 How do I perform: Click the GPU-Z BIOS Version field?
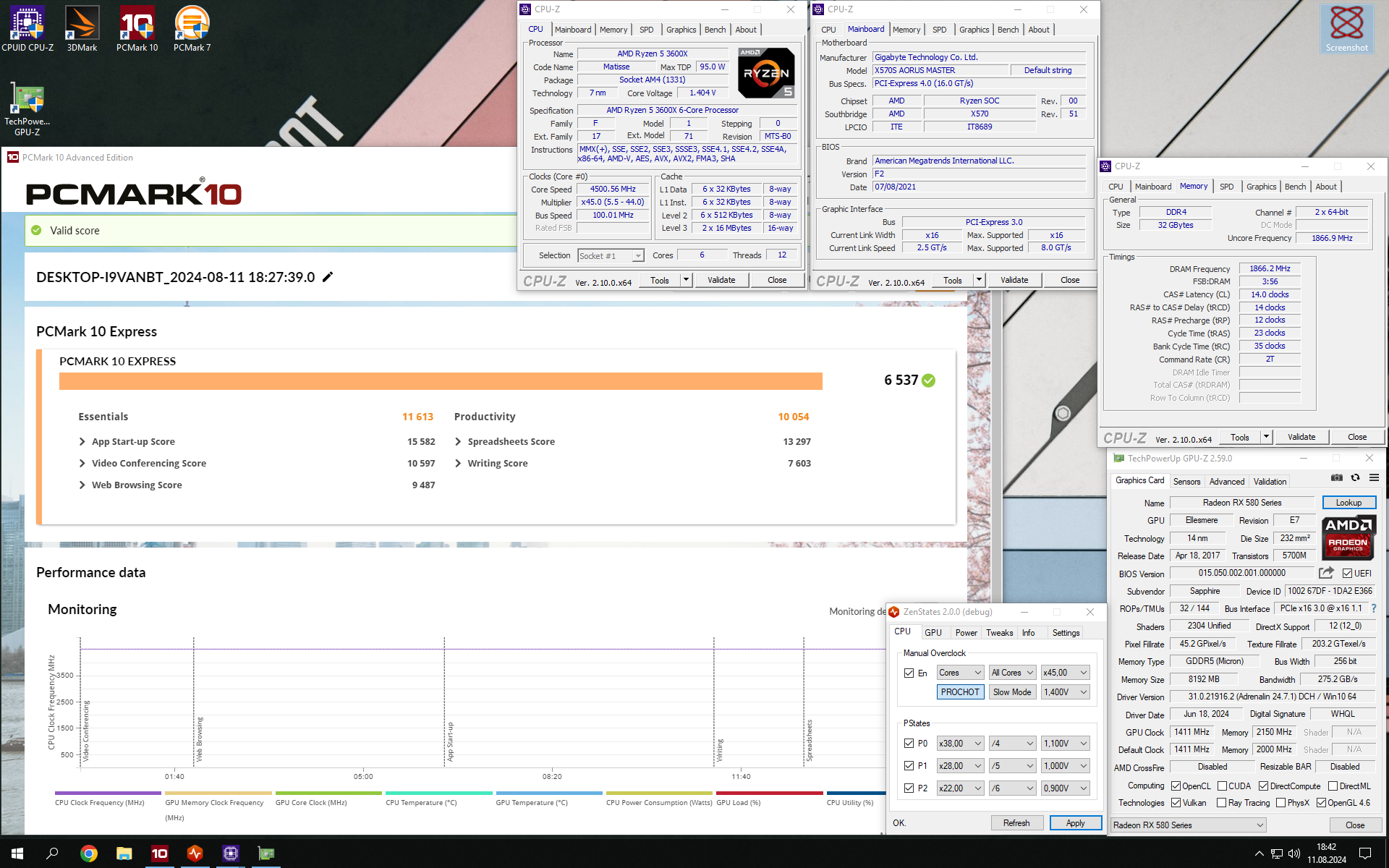coord(1241,573)
